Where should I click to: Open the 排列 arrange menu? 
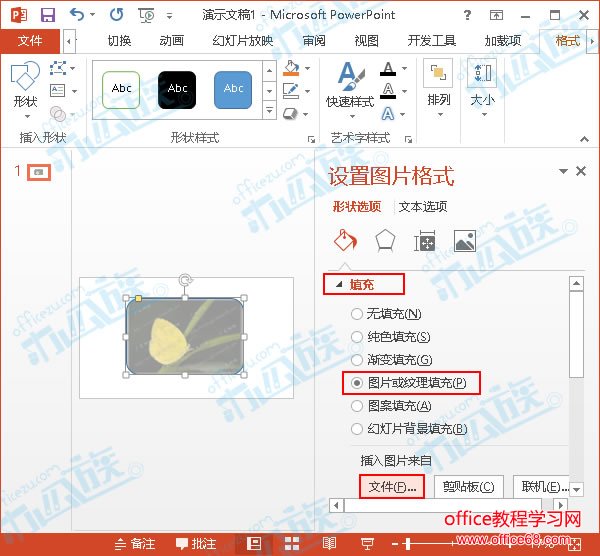(x=439, y=89)
